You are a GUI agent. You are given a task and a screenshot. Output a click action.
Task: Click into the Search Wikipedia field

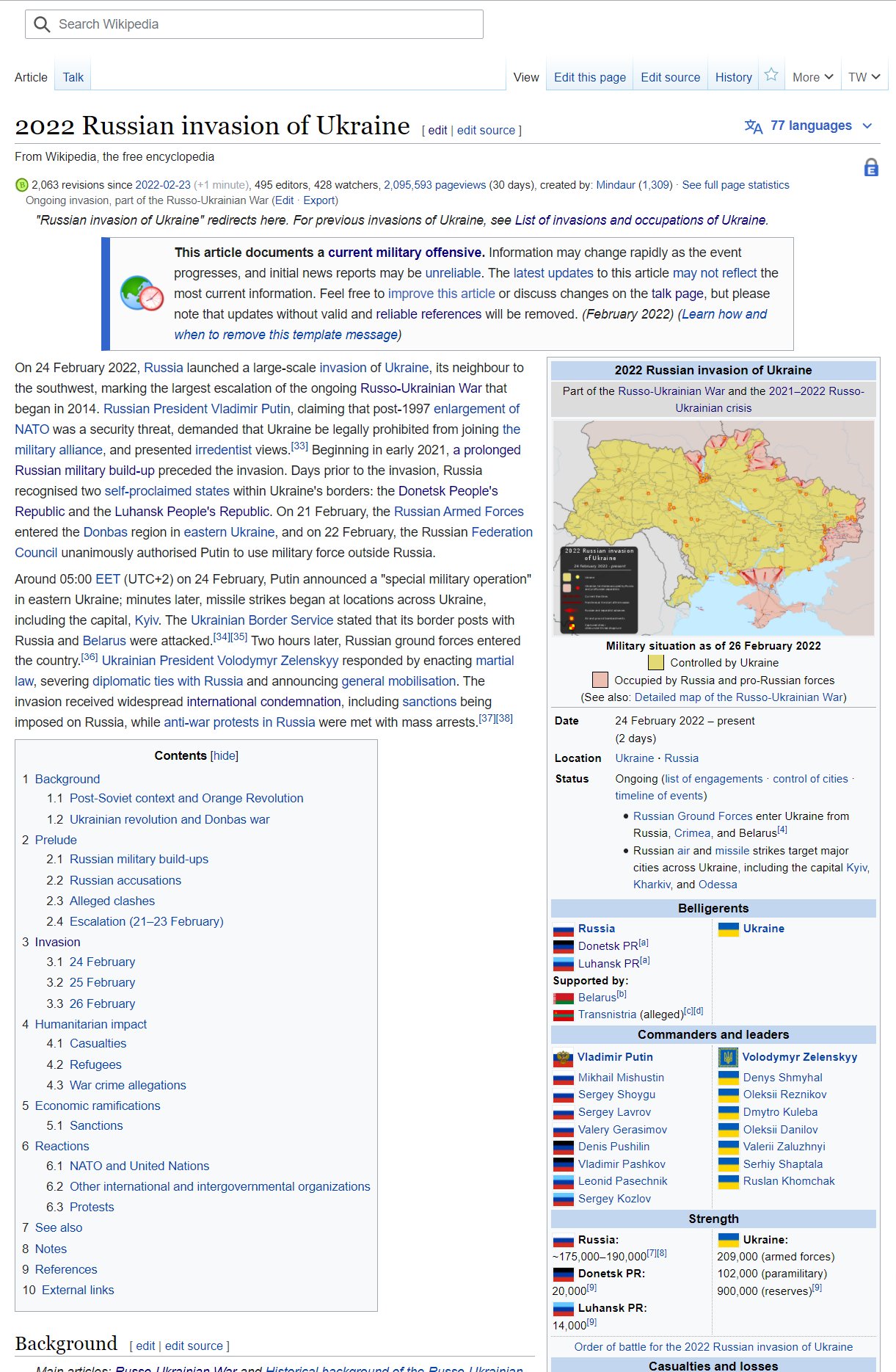[254, 24]
